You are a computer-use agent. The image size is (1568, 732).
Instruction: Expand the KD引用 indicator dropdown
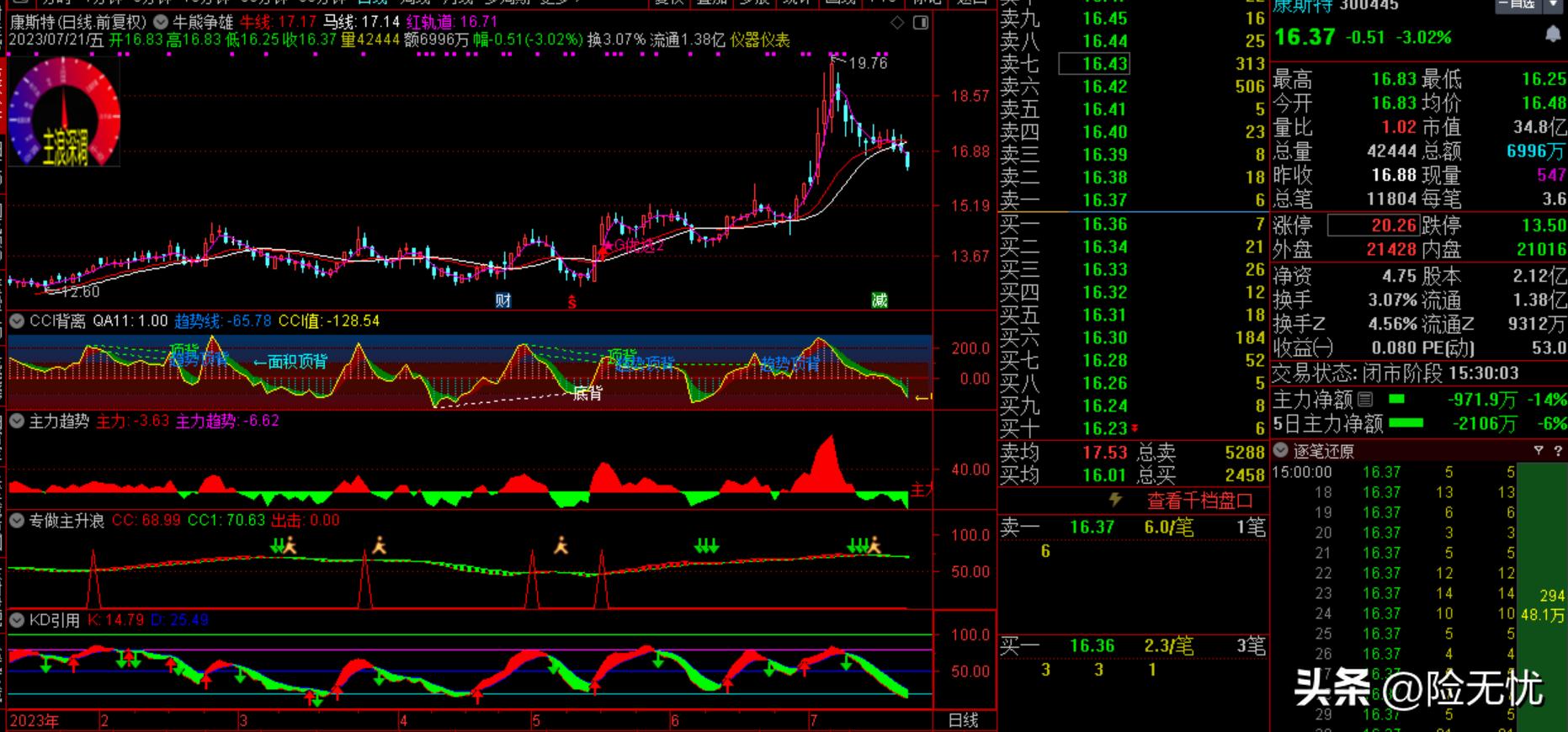[x=16, y=620]
